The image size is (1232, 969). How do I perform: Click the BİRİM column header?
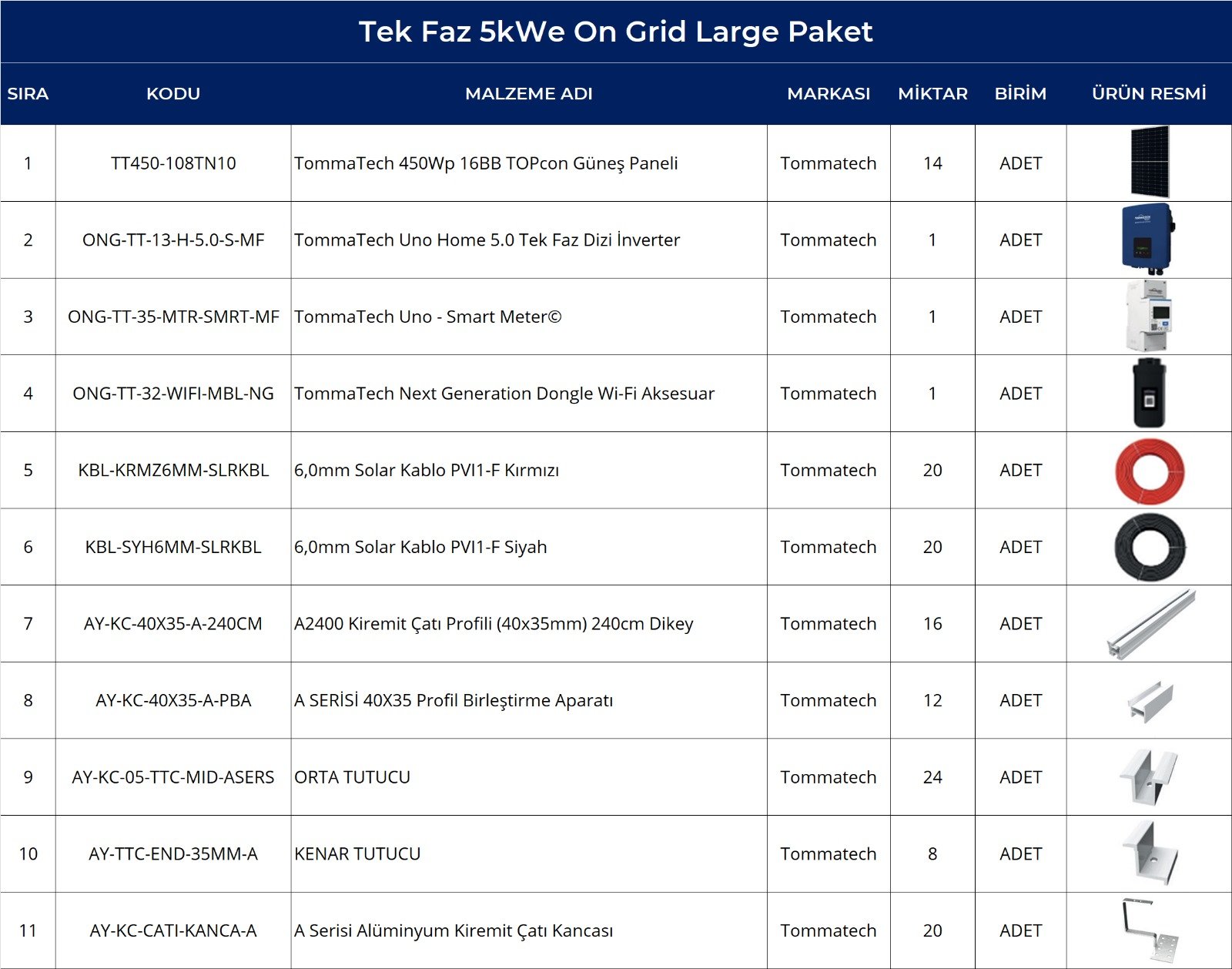click(x=1020, y=94)
